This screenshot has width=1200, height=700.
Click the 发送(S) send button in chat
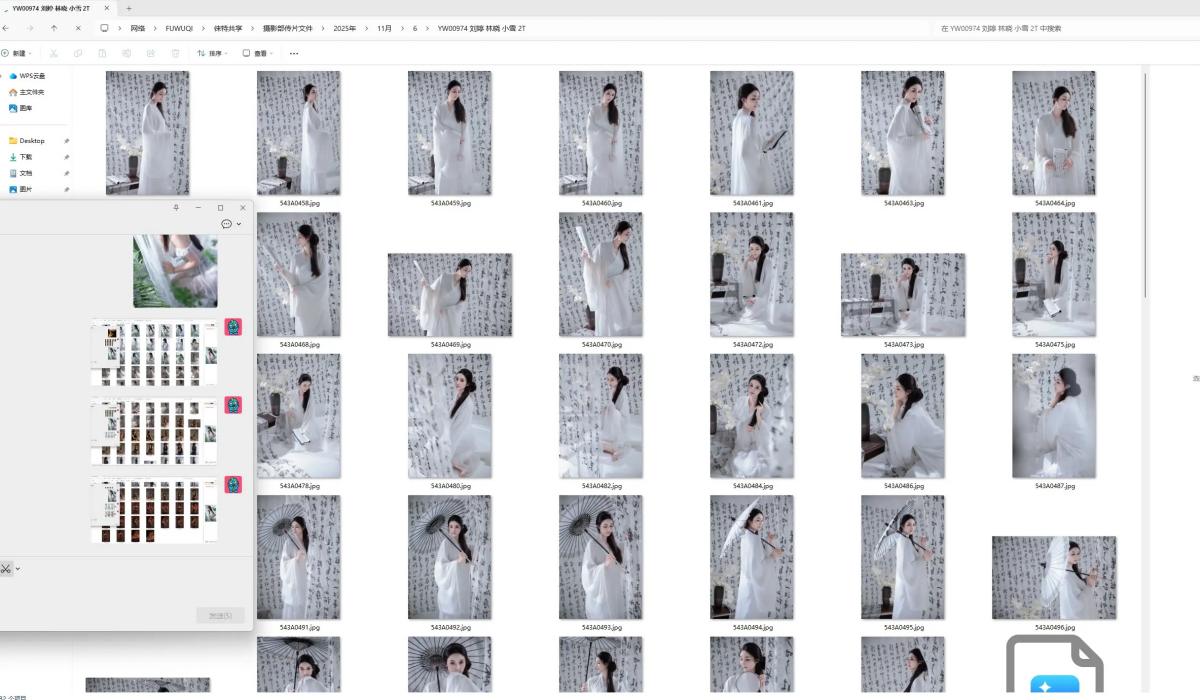coord(220,616)
